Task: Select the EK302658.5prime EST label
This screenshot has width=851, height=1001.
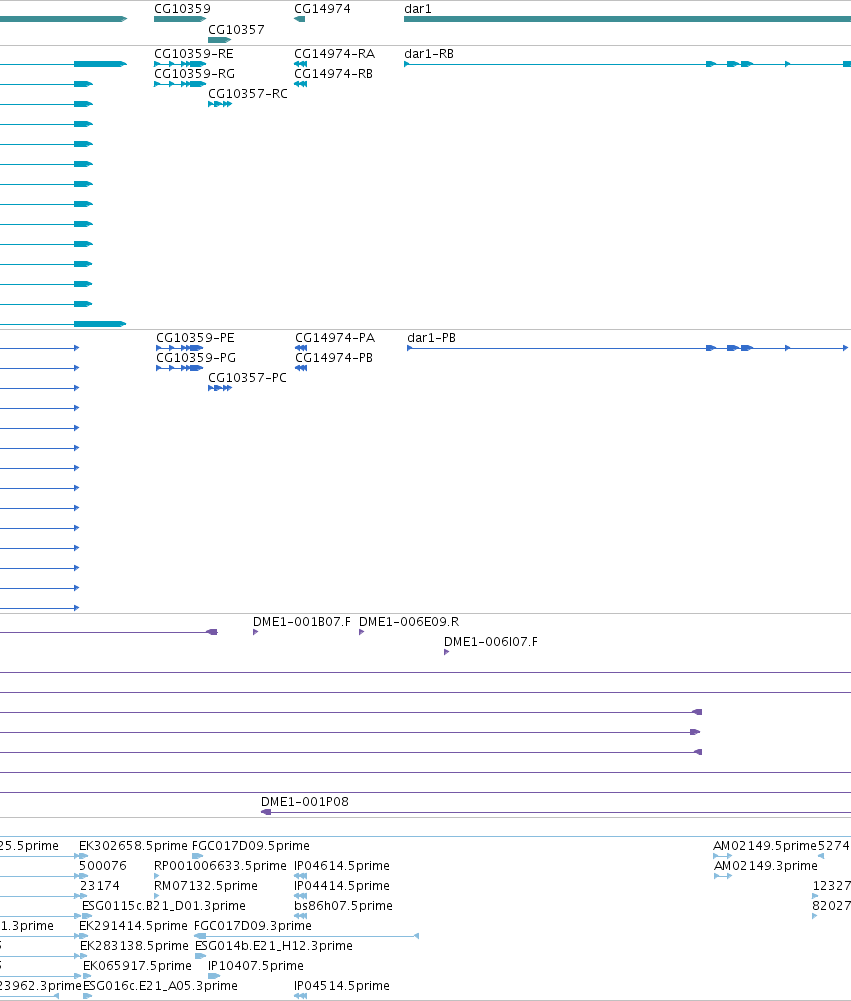Action: pos(133,846)
